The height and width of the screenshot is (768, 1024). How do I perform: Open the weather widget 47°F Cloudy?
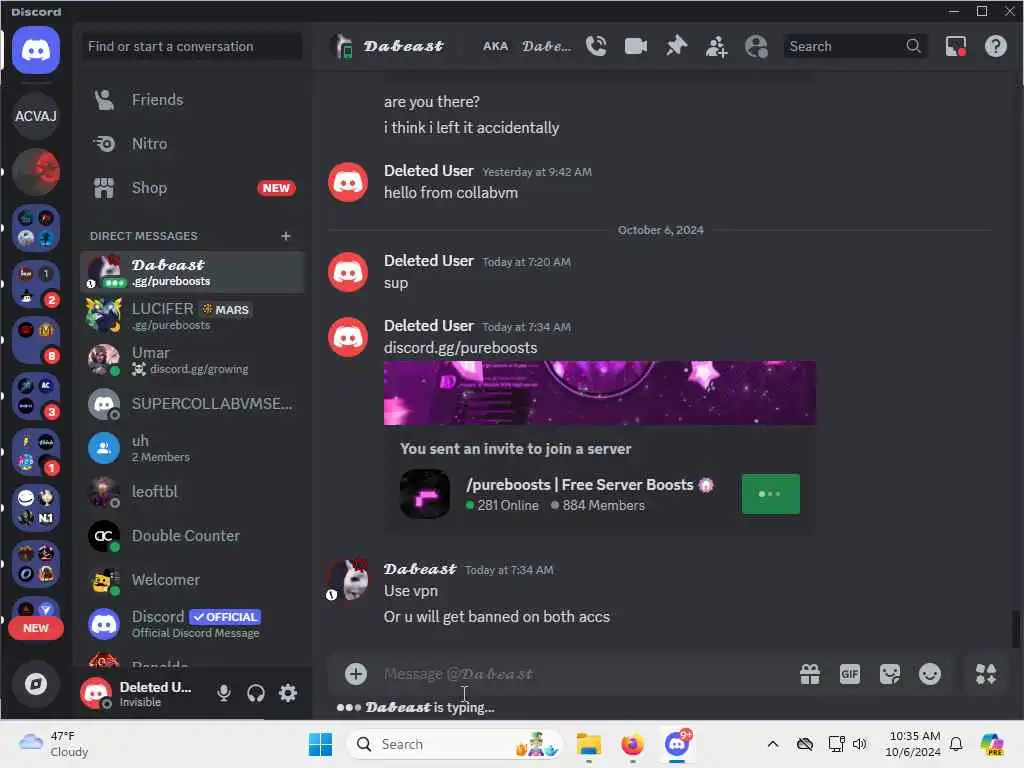click(54, 744)
